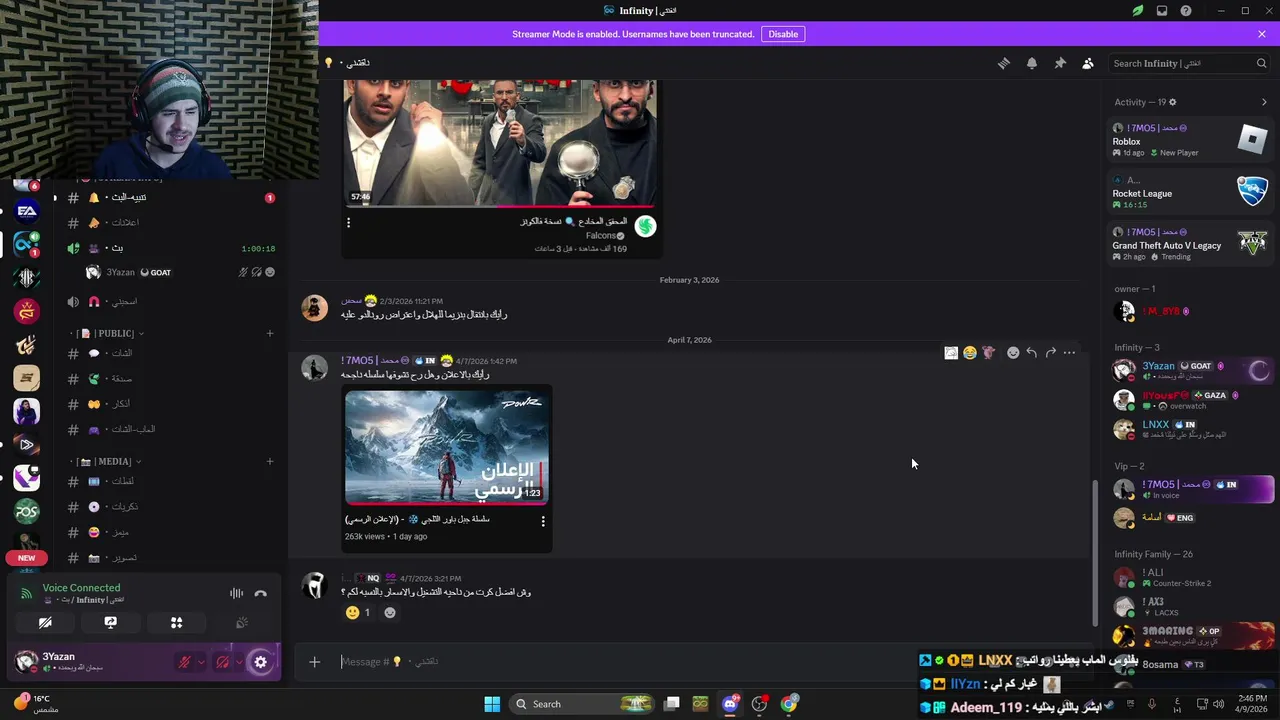Click the green leaf icon in title bar
Viewport: 1280px width, 720px height.
(1138, 11)
